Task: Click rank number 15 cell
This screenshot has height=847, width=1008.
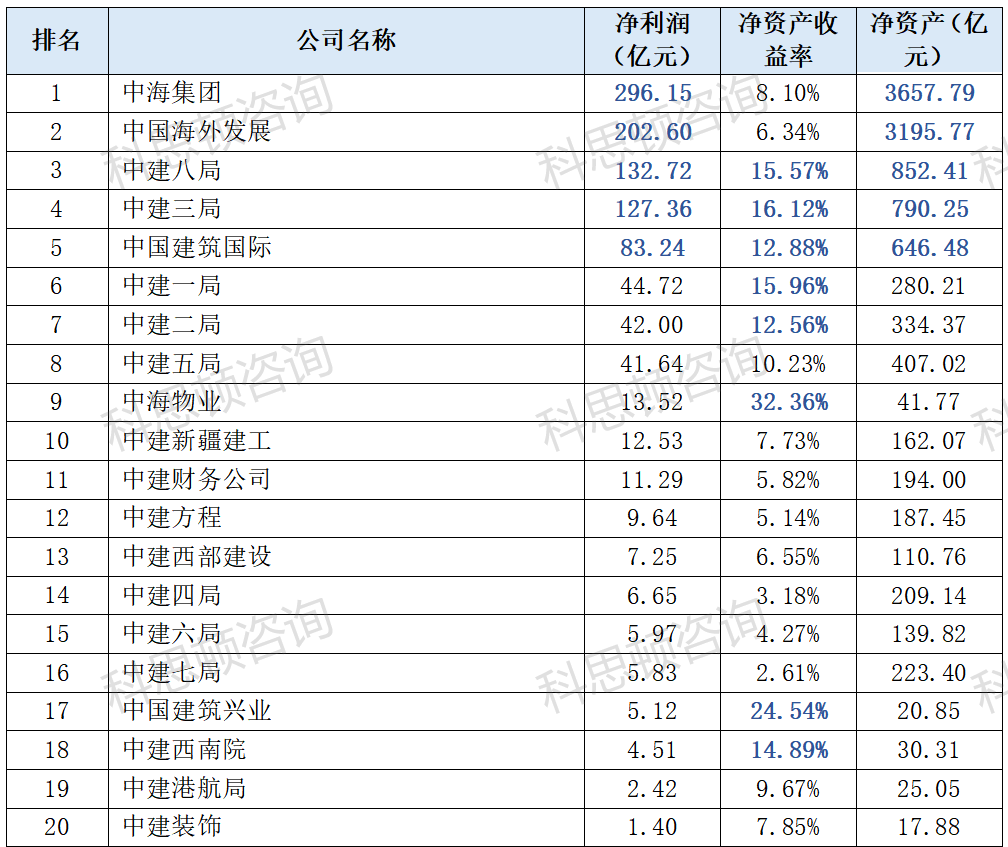Action: (57, 634)
